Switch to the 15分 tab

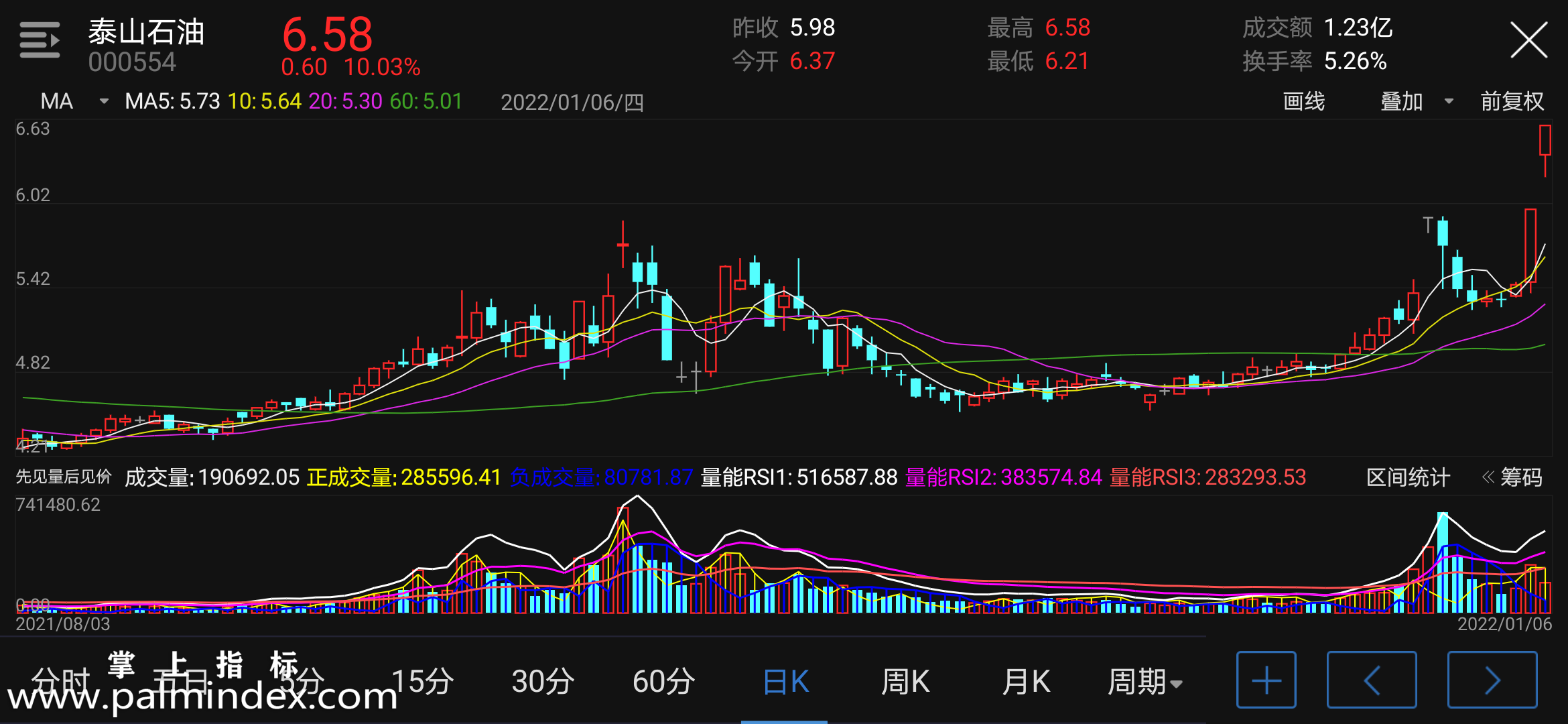[x=422, y=682]
